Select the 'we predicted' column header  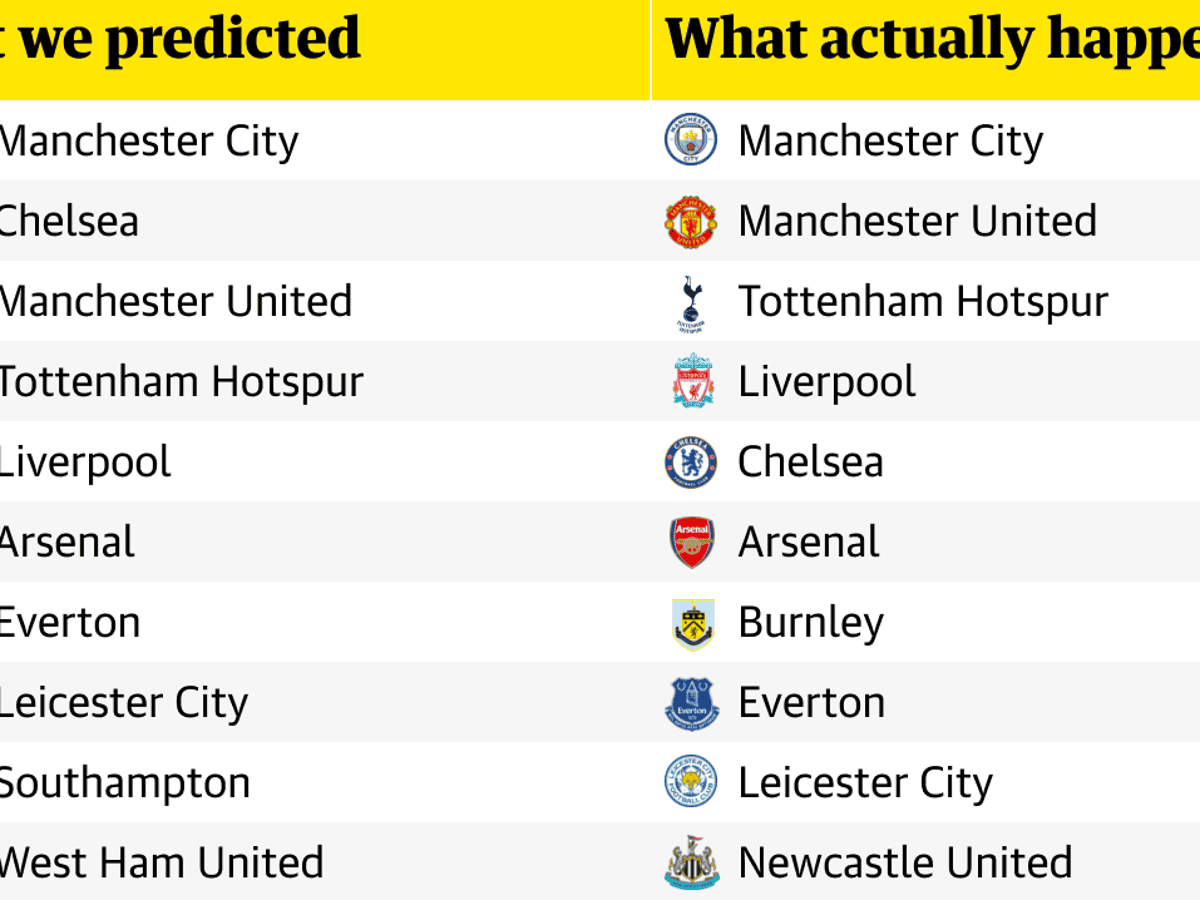[190, 40]
